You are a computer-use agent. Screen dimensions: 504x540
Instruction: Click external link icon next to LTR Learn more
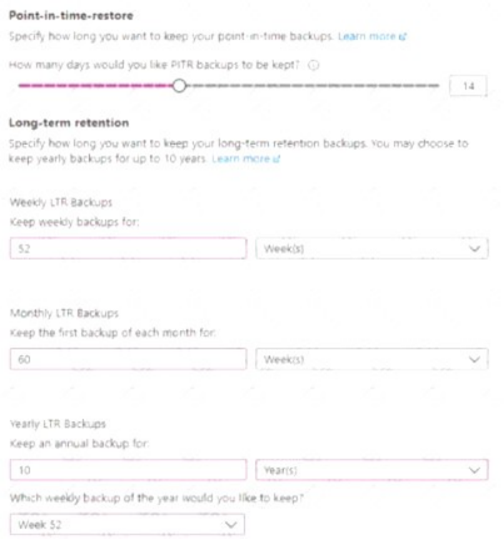click(x=276, y=159)
